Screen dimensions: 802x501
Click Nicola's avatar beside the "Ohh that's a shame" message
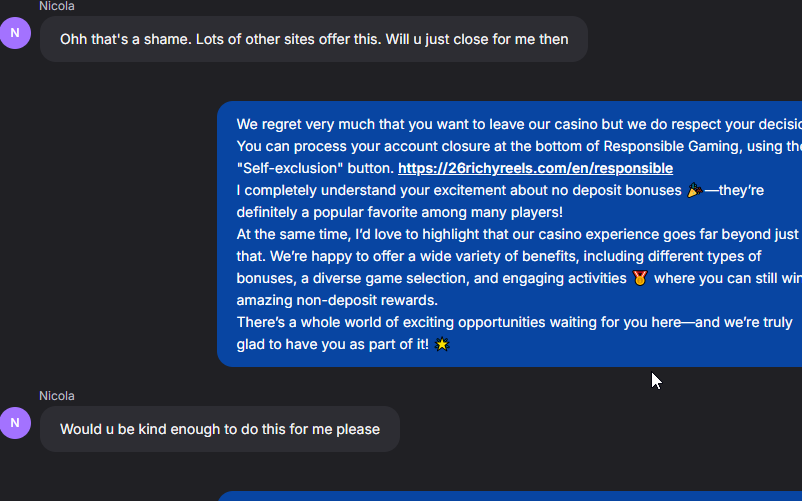(15, 34)
